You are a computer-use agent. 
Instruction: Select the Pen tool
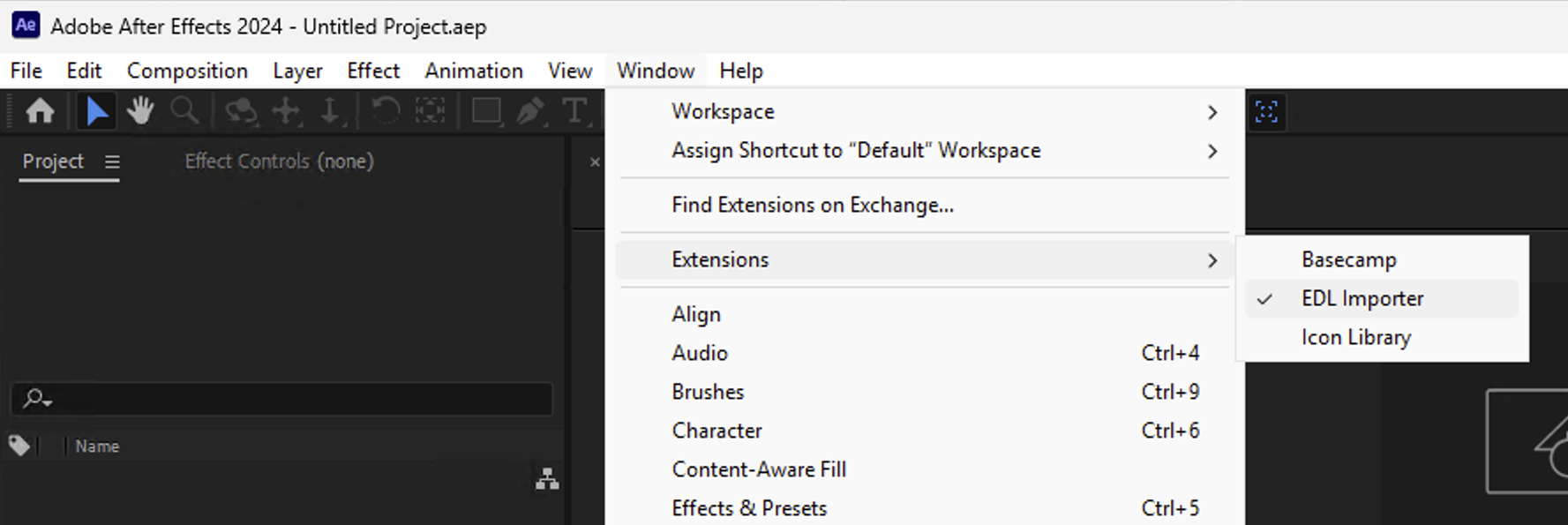[x=530, y=111]
